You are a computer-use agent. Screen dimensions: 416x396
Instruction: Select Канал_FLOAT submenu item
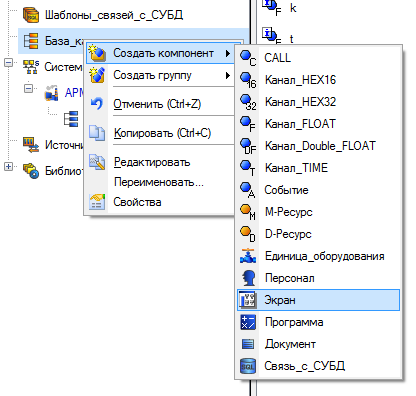click(x=318, y=124)
